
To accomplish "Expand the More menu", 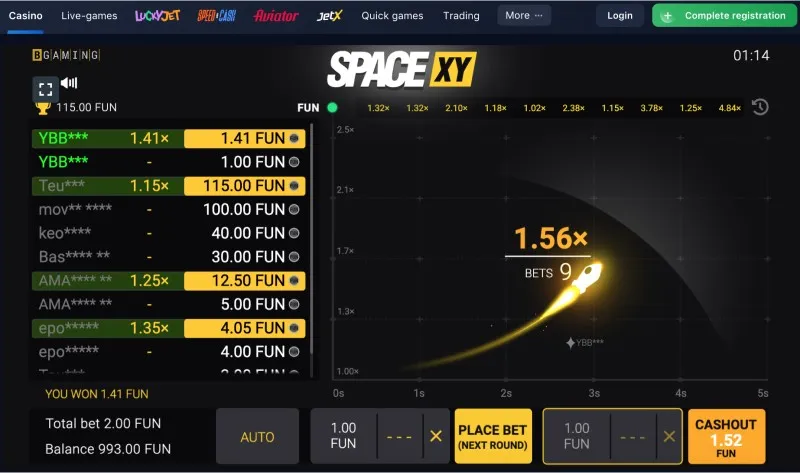I will (524, 16).
